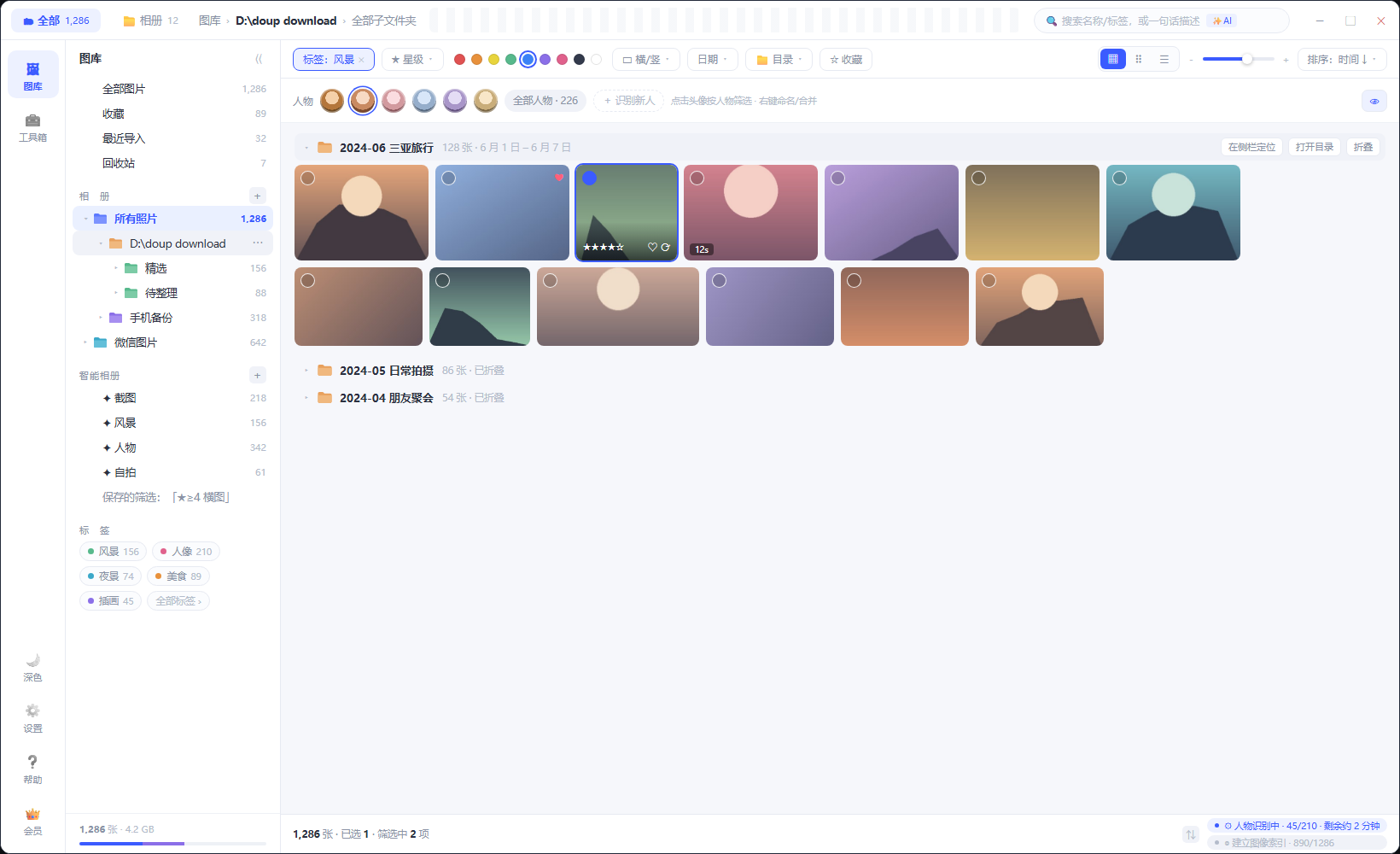Switch to small grid view
Viewport: 1400px width, 854px height.
[1139, 60]
